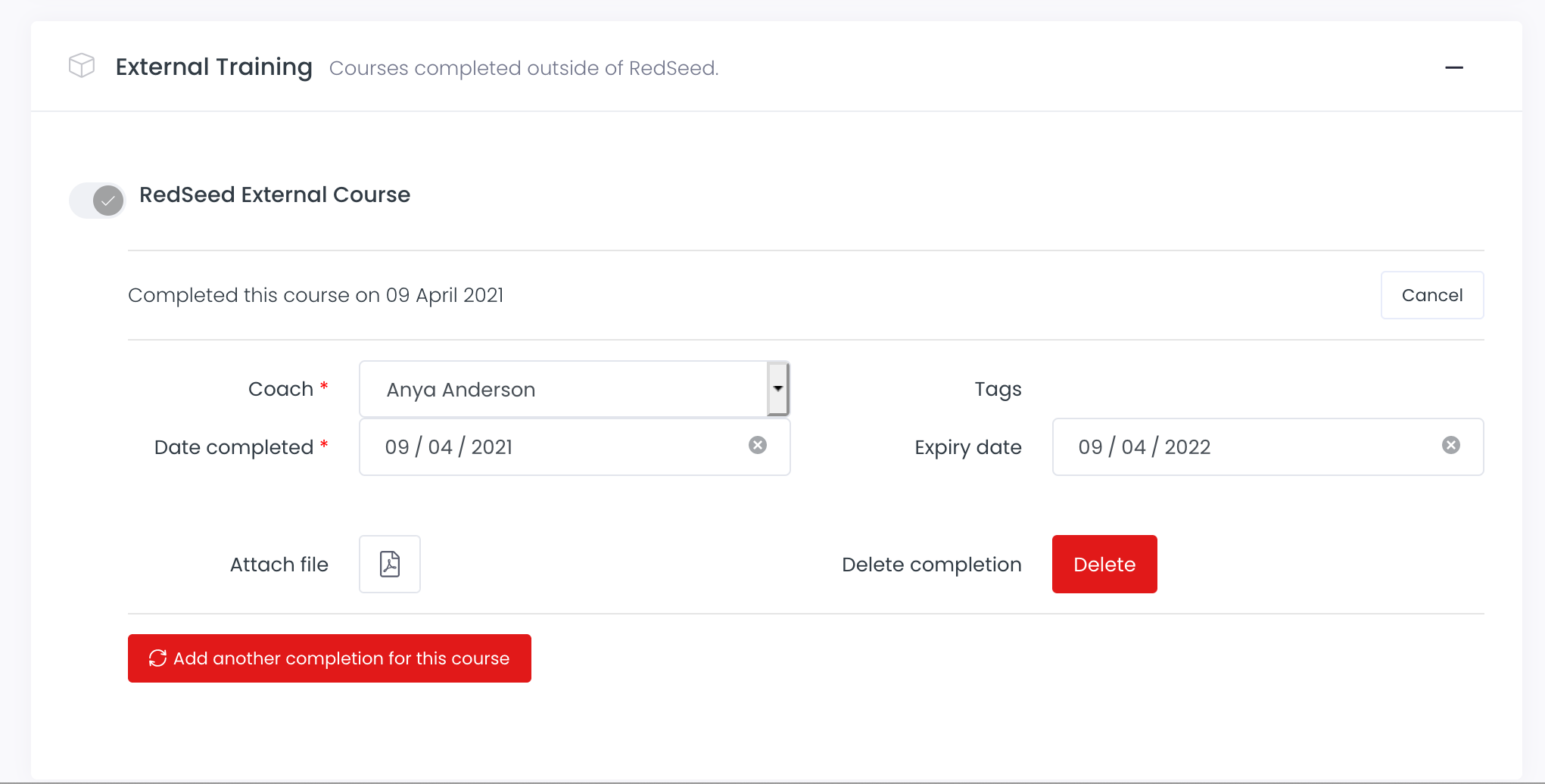Clear the Expiry date value

[x=1451, y=446]
